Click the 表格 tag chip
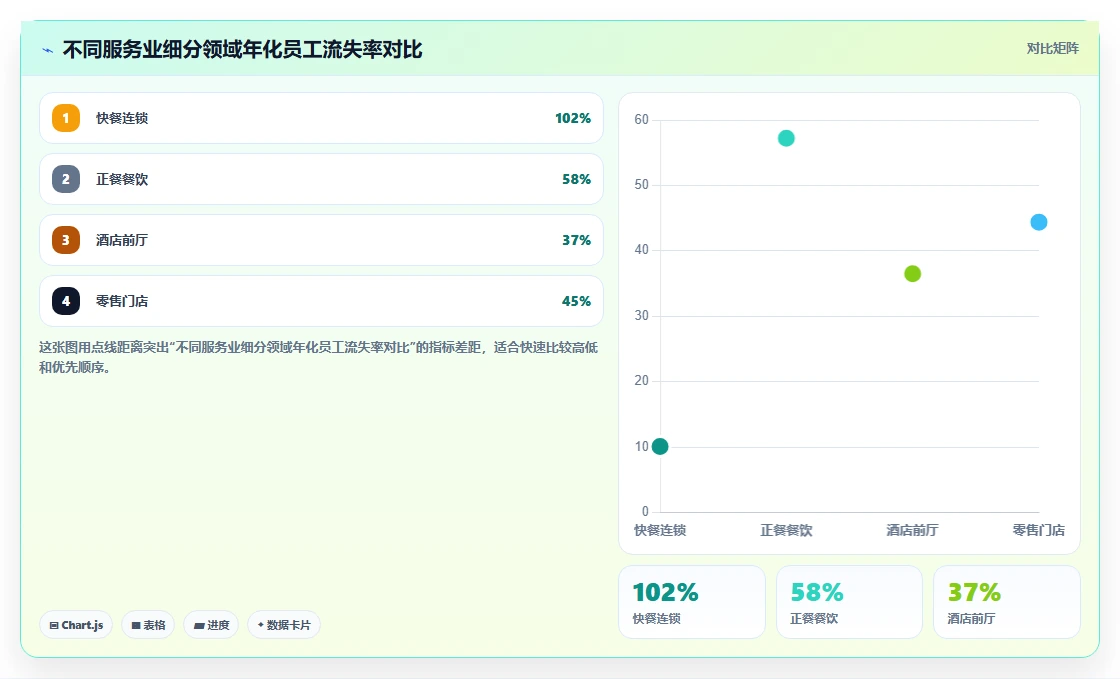 148,625
